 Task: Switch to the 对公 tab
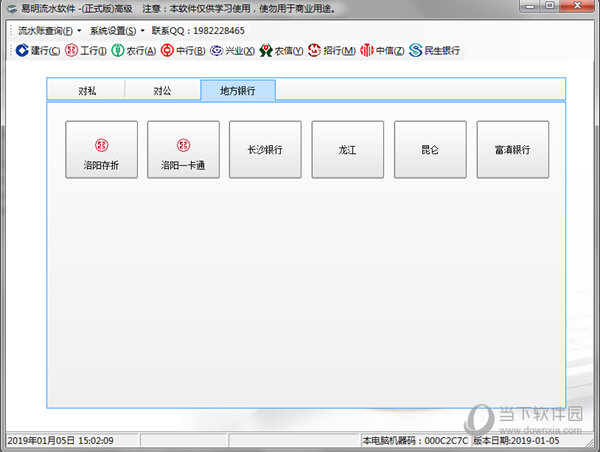coord(162,91)
